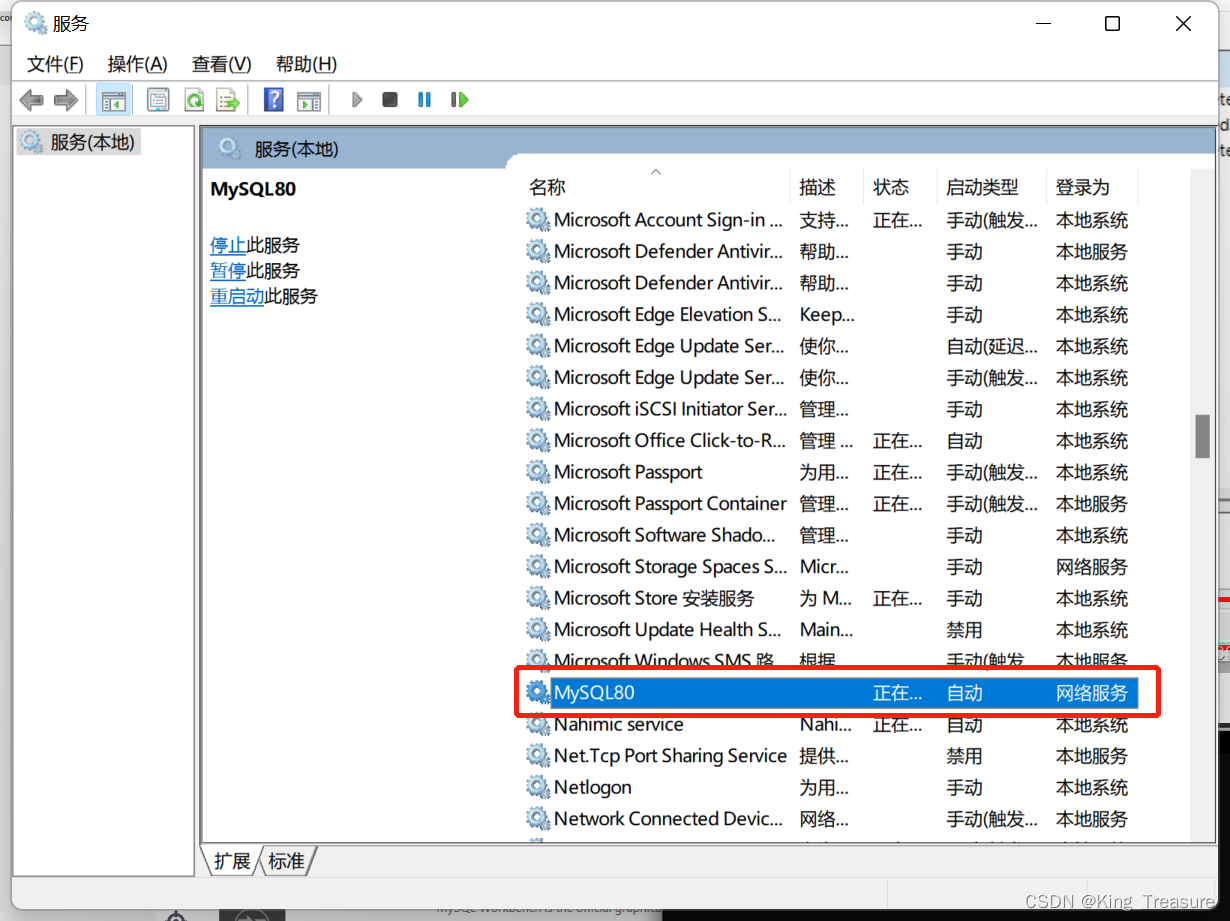
Task: Switch to the 扩展 tab
Action: click(232, 860)
